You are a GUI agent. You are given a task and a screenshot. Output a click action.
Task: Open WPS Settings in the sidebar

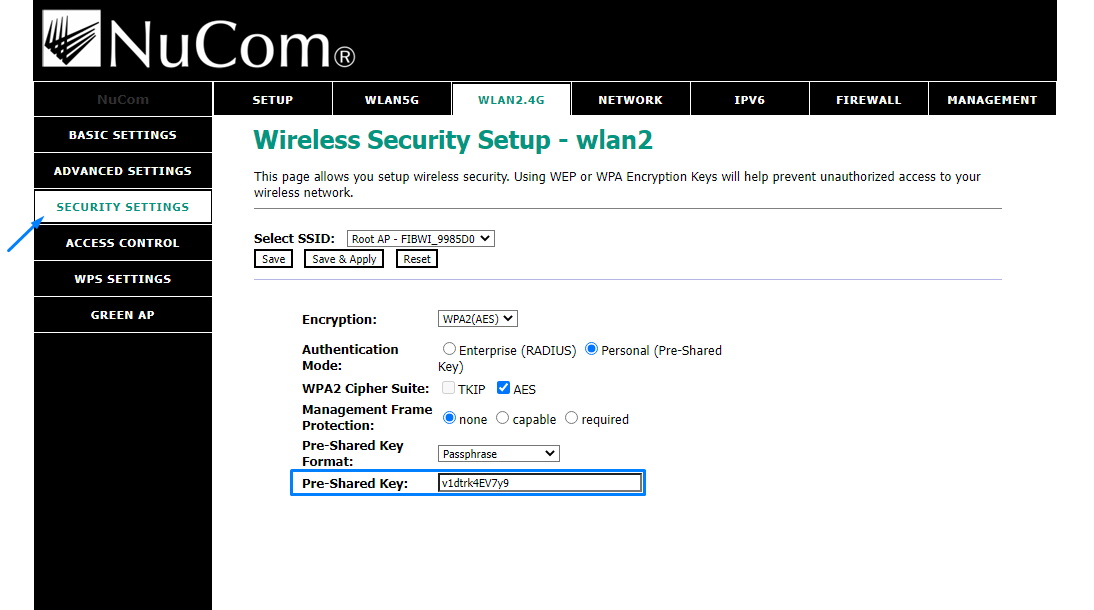pos(123,279)
